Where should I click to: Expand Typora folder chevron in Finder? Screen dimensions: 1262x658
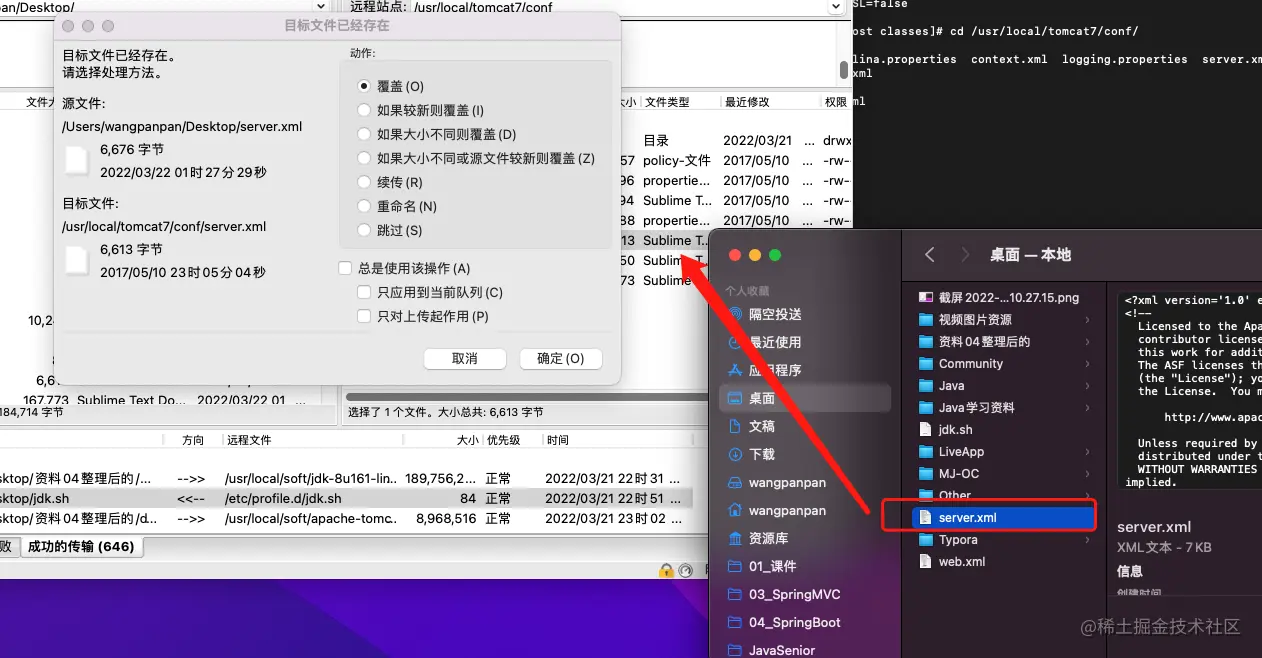pos(1087,540)
